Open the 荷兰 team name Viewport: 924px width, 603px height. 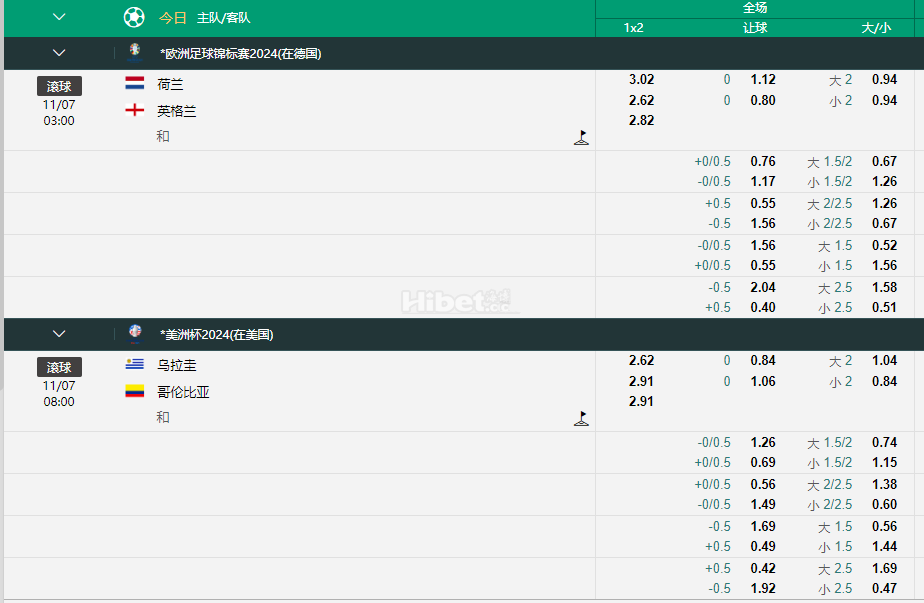(170, 84)
